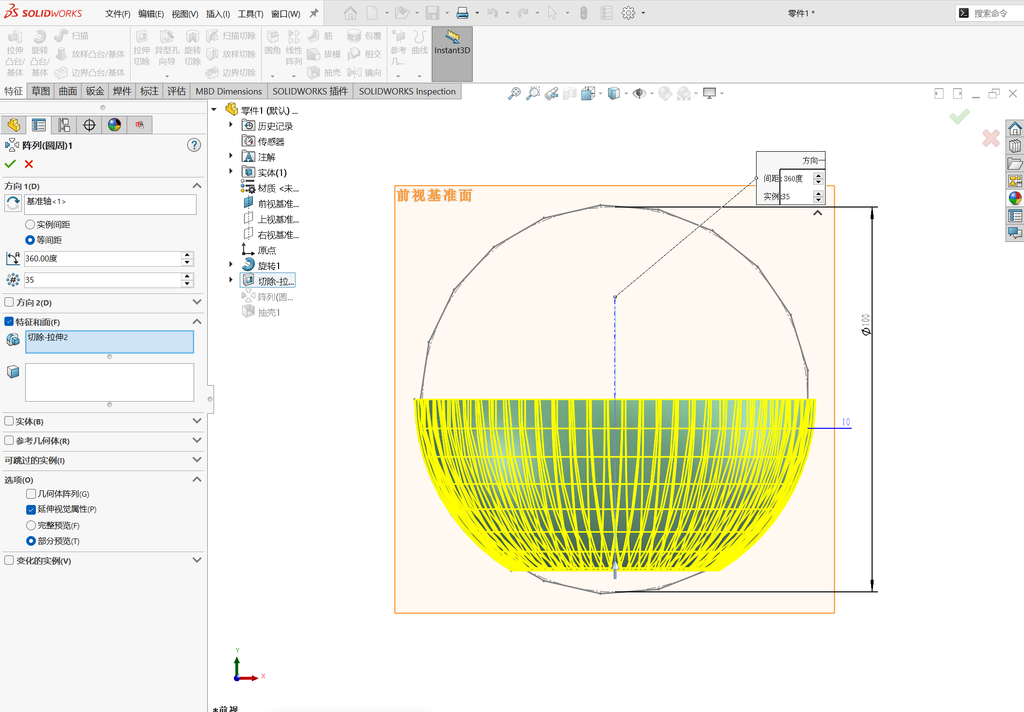The image size is (1024, 712).
Task: Open help for circular pattern feature
Action: point(194,145)
